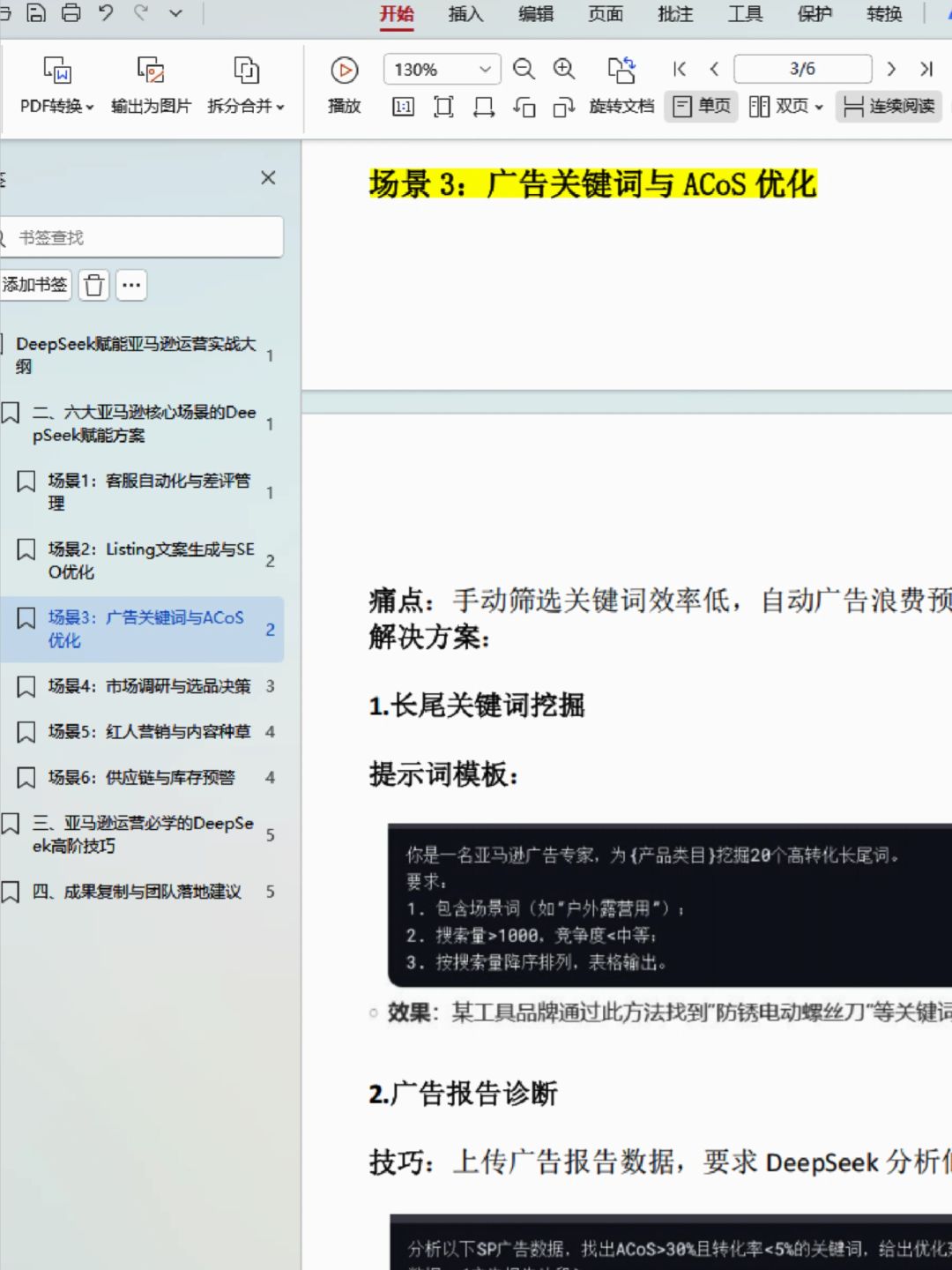Switch to the 开始 tab
Viewport: 952px width, 1270px height.
point(397,14)
